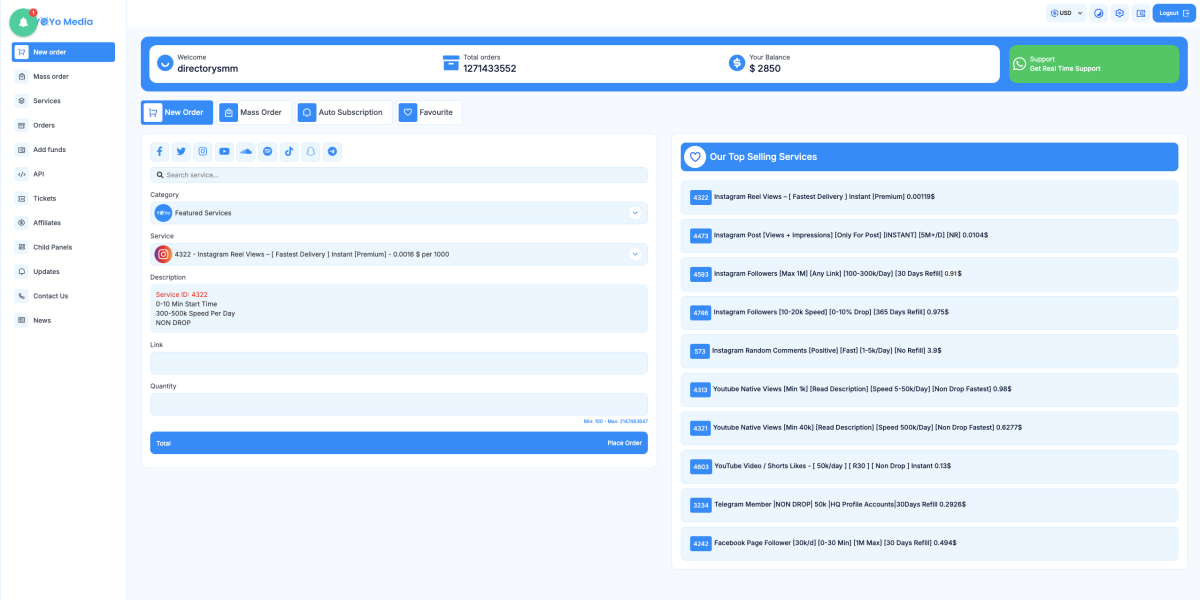Image resolution: width=1200 pixels, height=600 pixels.
Task: Select the TikTok platform icon
Action: 289,151
